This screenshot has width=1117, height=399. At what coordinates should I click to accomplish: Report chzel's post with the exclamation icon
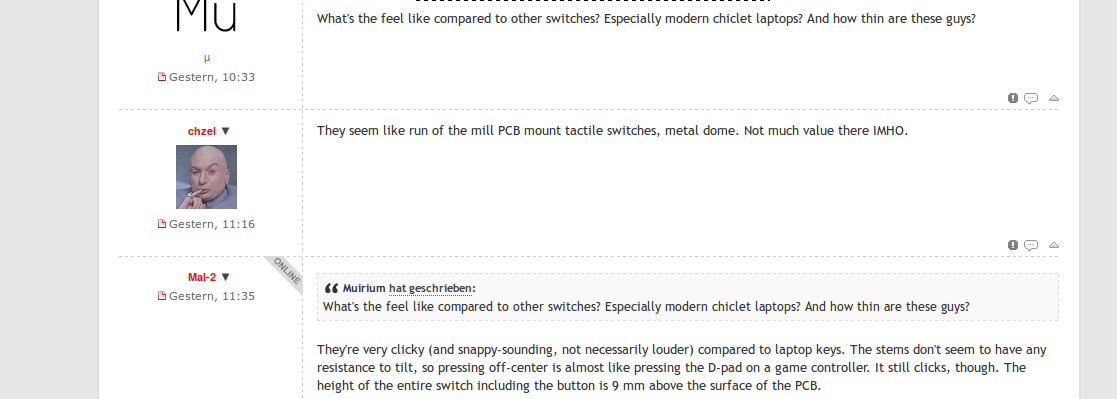(x=1012, y=245)
